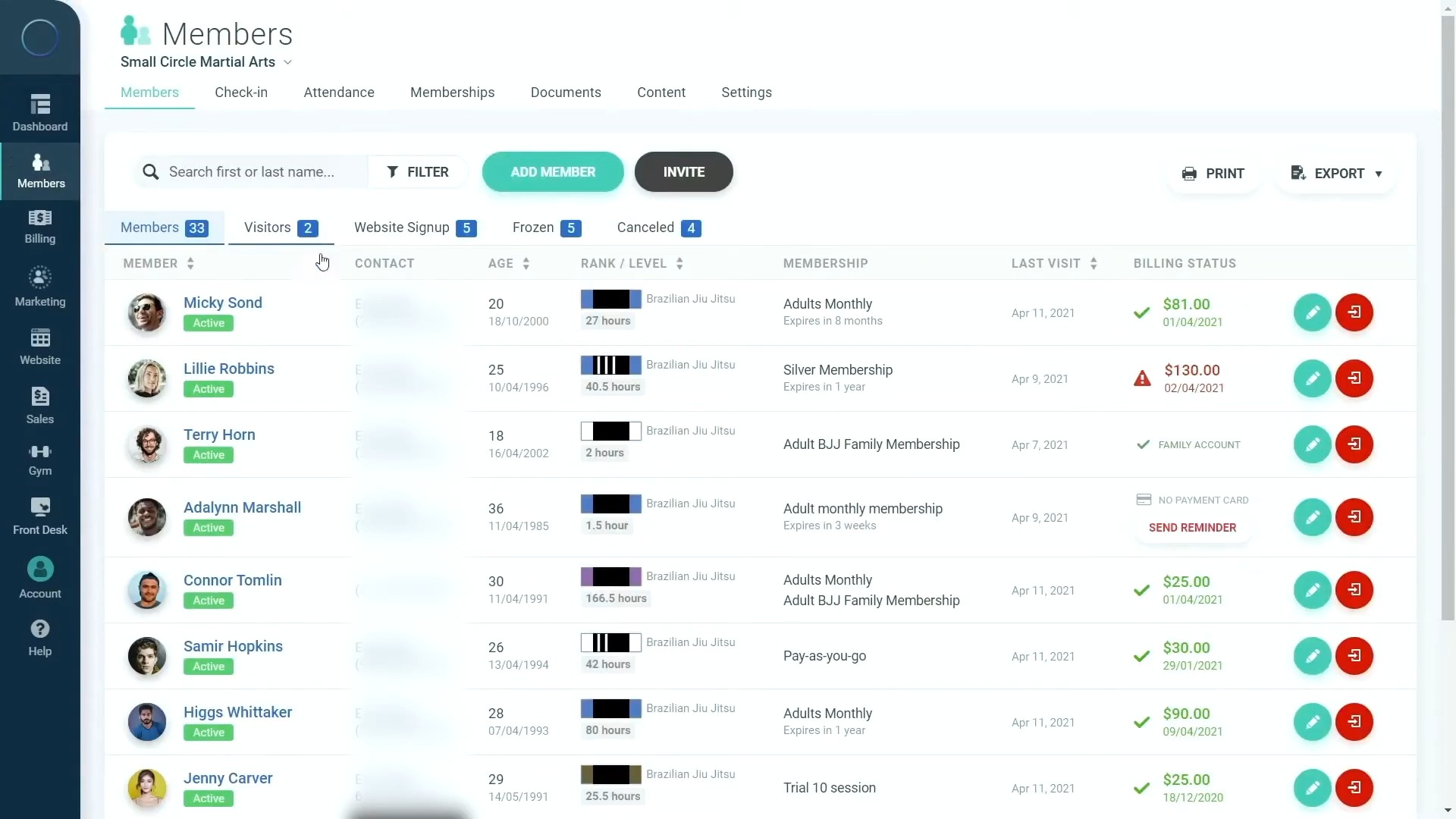Open the Sales sidebar section
Image resolution: width=1456 pixels, height=819 pixels.
(x=40, y=406)
